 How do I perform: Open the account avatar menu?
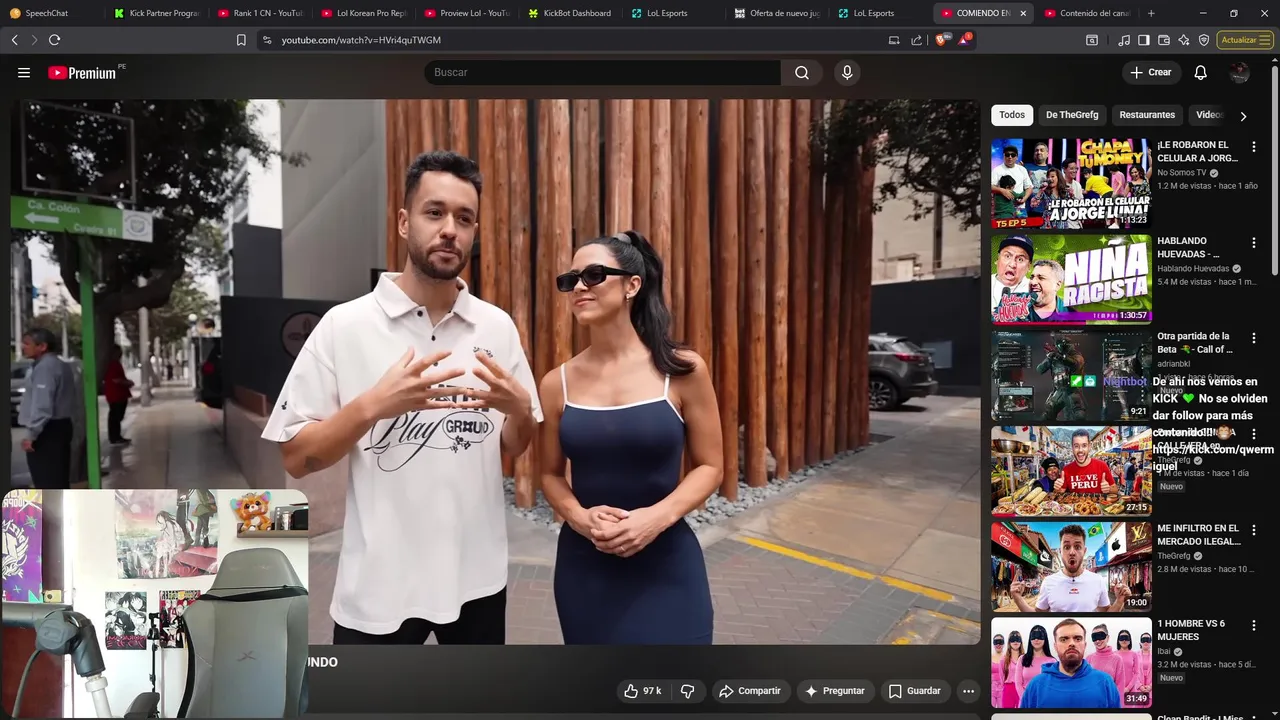point(1239,73)
